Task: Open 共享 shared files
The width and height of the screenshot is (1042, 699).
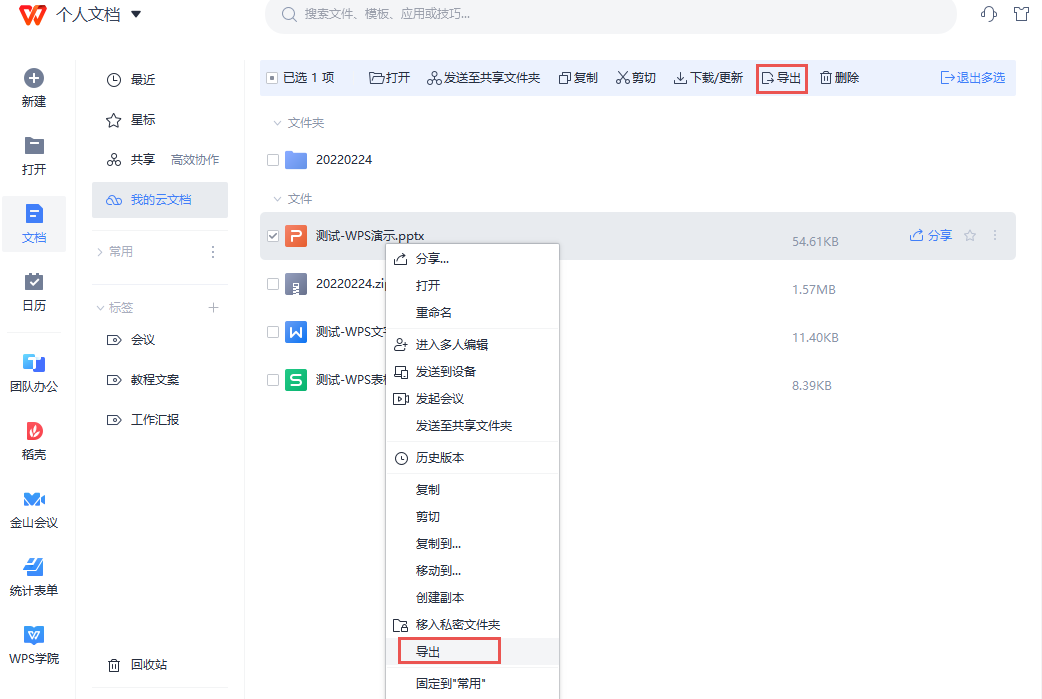Action: [x=132, y=159]
